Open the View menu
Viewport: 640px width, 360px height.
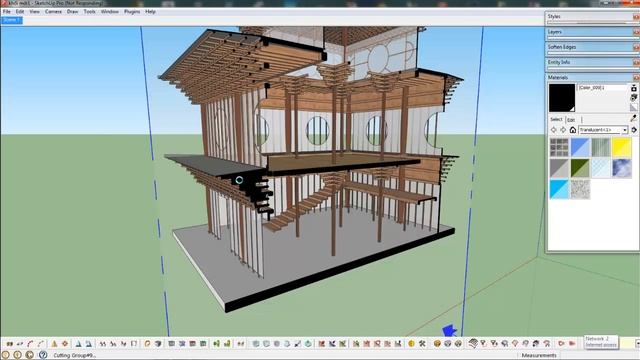(34, 12)
